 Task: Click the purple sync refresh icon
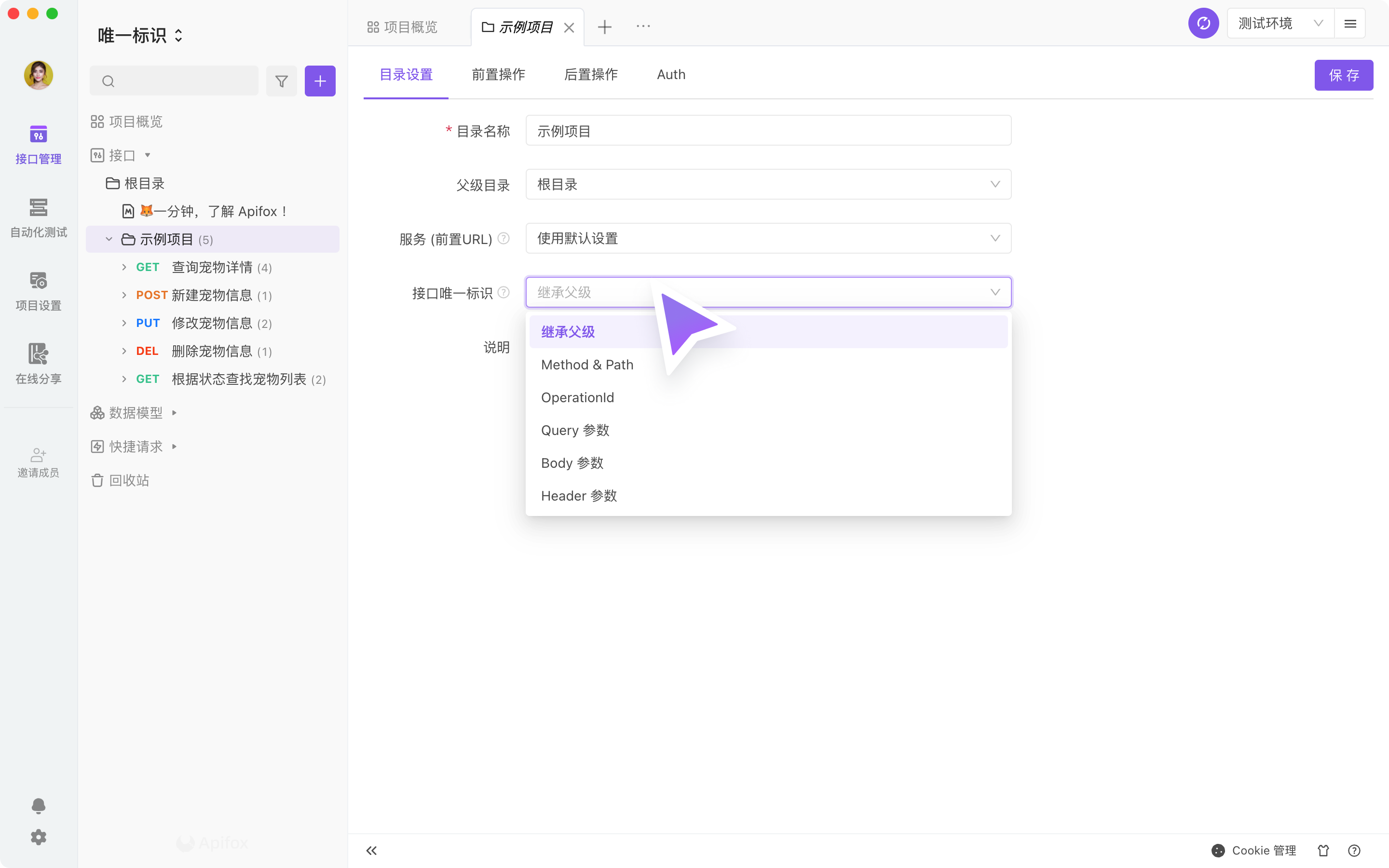1203,24
